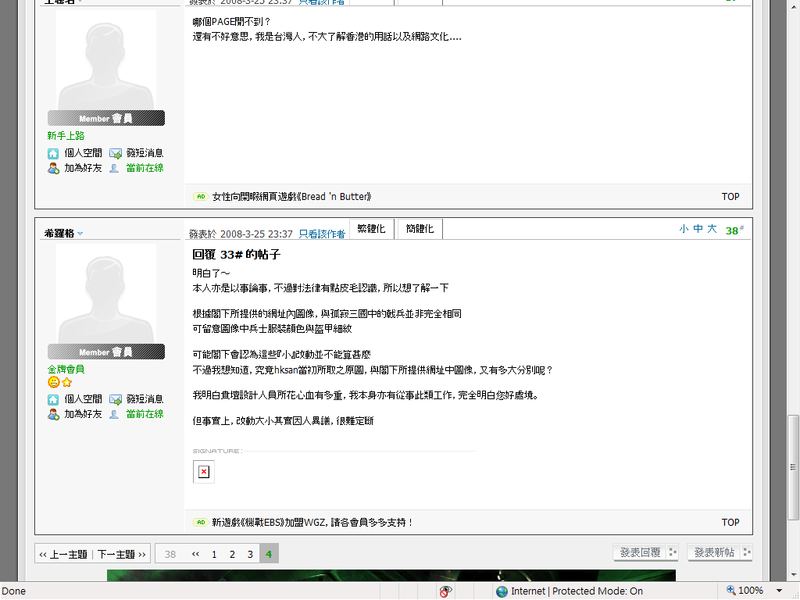This screenshot has height=600, width=800.
Task: Click the arrow icon beside 發表新帖
Action: point(746,552)
